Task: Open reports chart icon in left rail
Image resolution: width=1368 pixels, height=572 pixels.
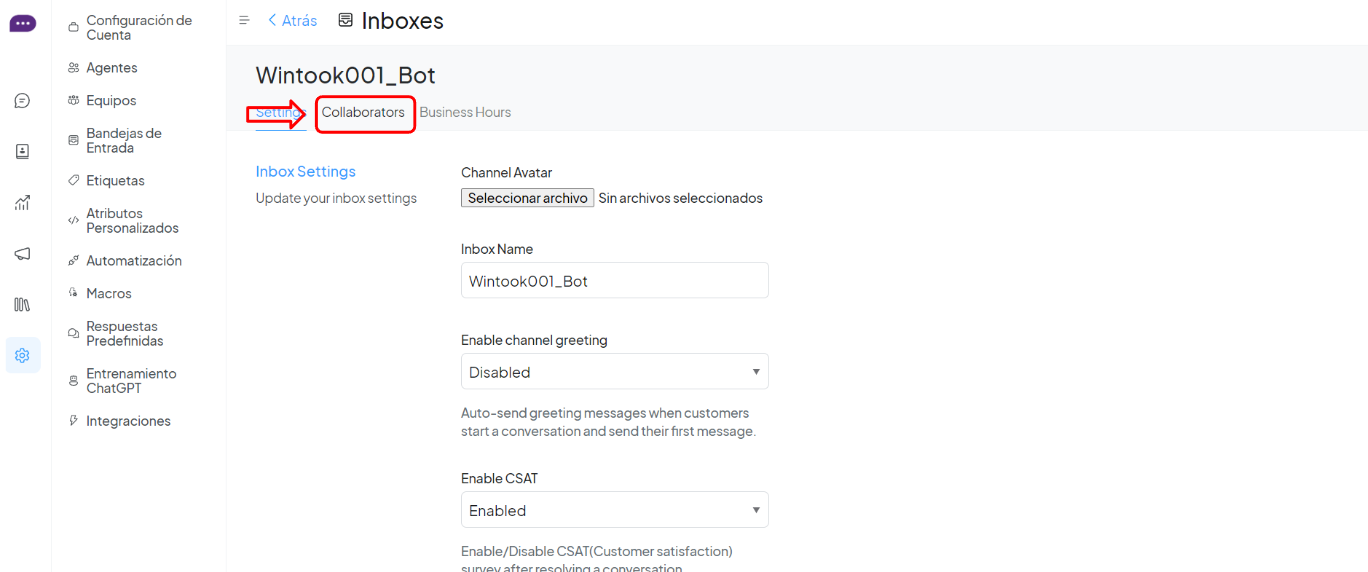Action: coord(22,203)
